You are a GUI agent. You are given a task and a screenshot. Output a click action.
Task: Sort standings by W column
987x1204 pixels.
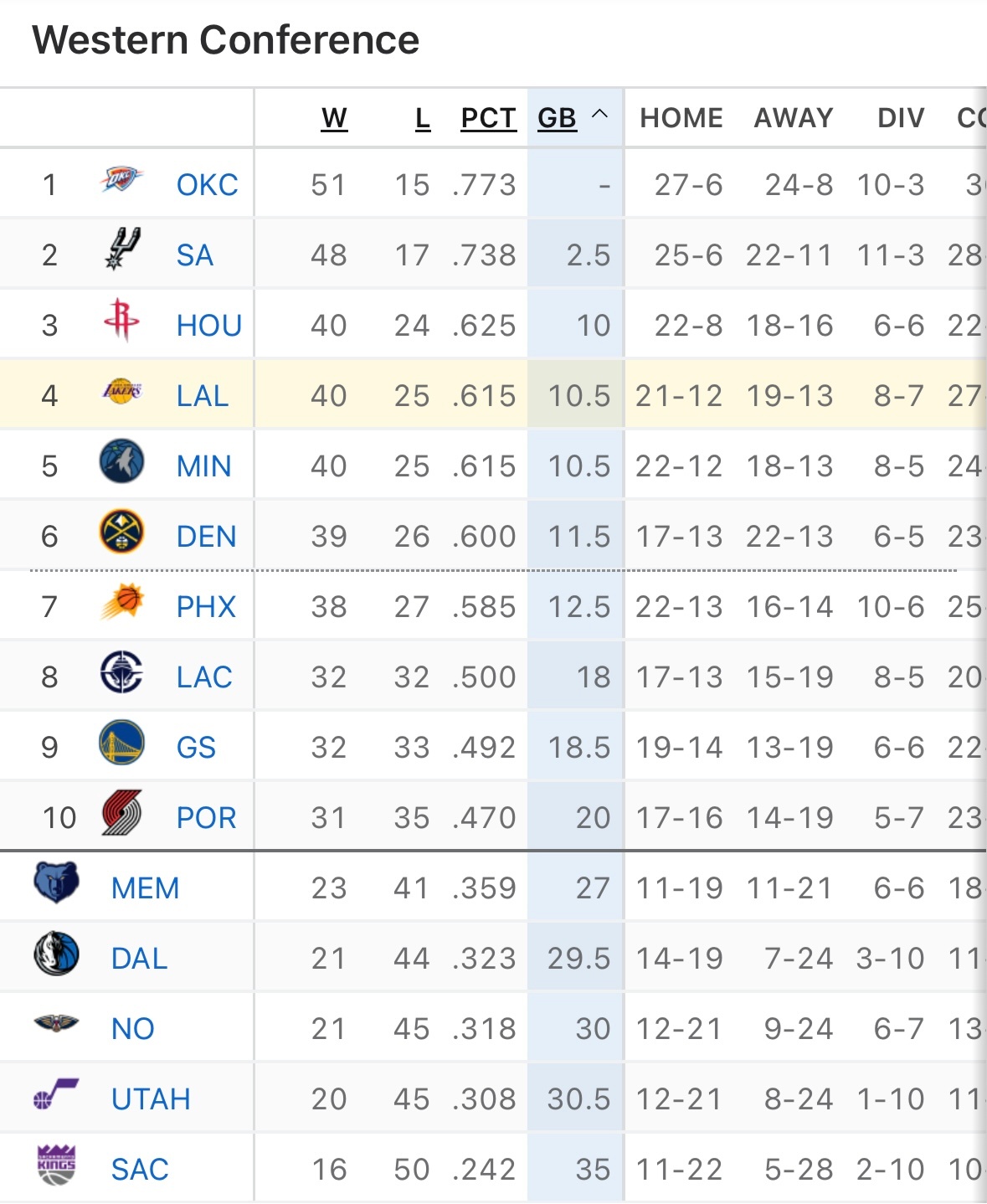(334, 118)
